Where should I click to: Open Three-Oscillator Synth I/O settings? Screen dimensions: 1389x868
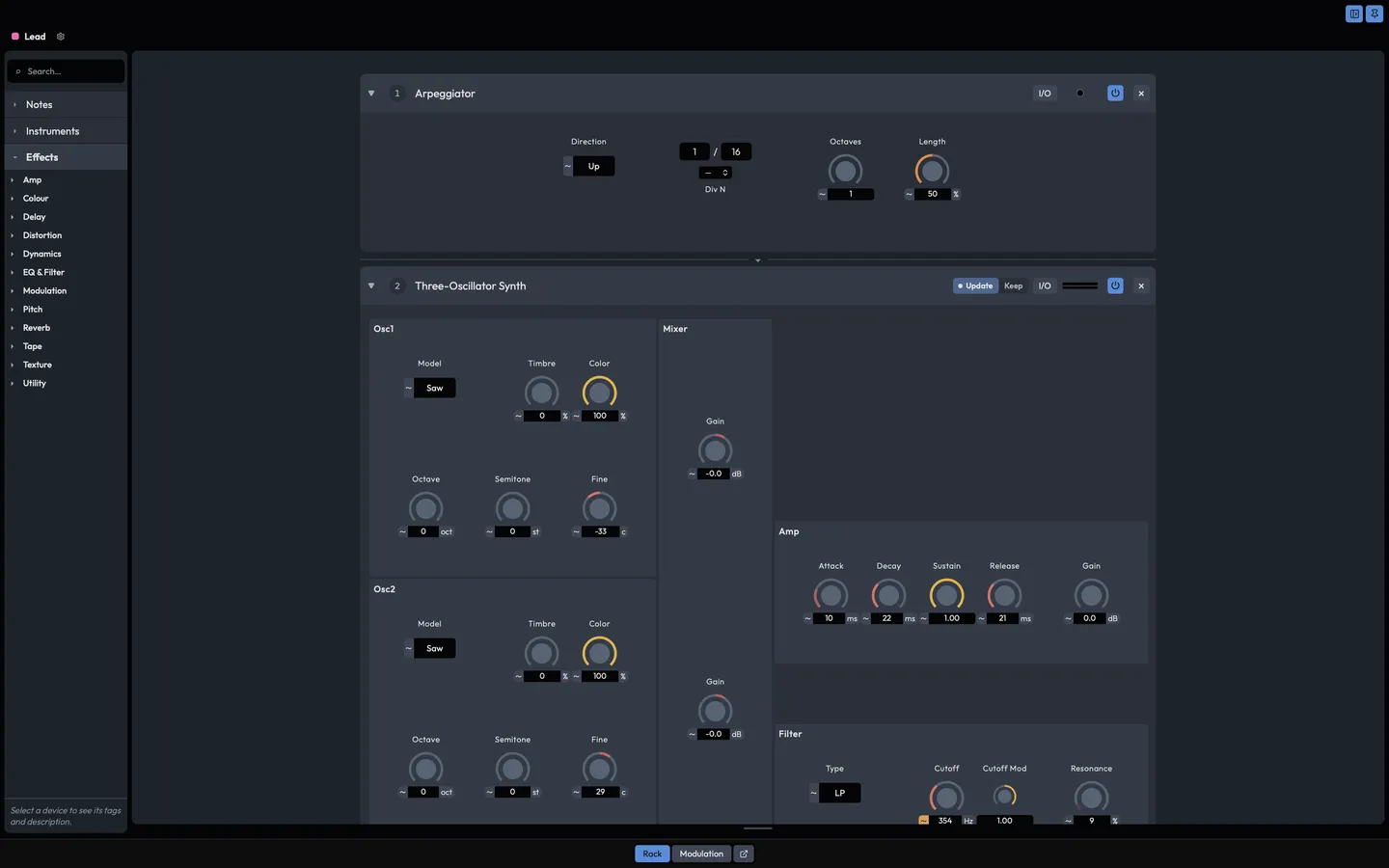[1045, 285]
